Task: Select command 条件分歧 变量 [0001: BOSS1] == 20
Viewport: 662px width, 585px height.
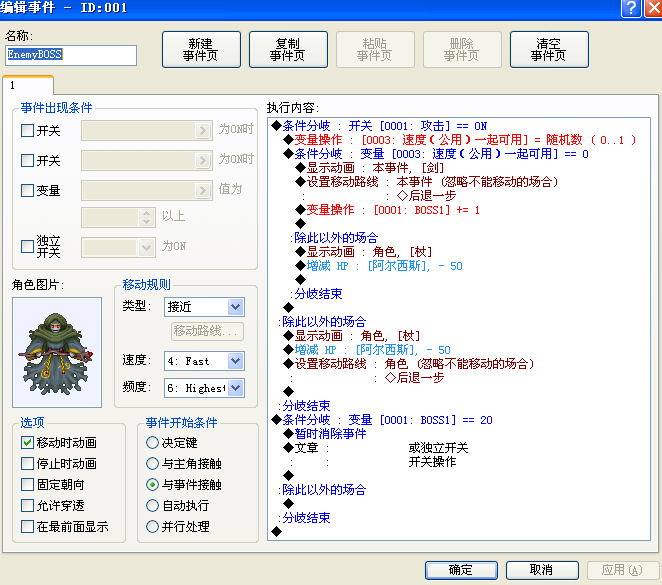Action: coord(382,420)
